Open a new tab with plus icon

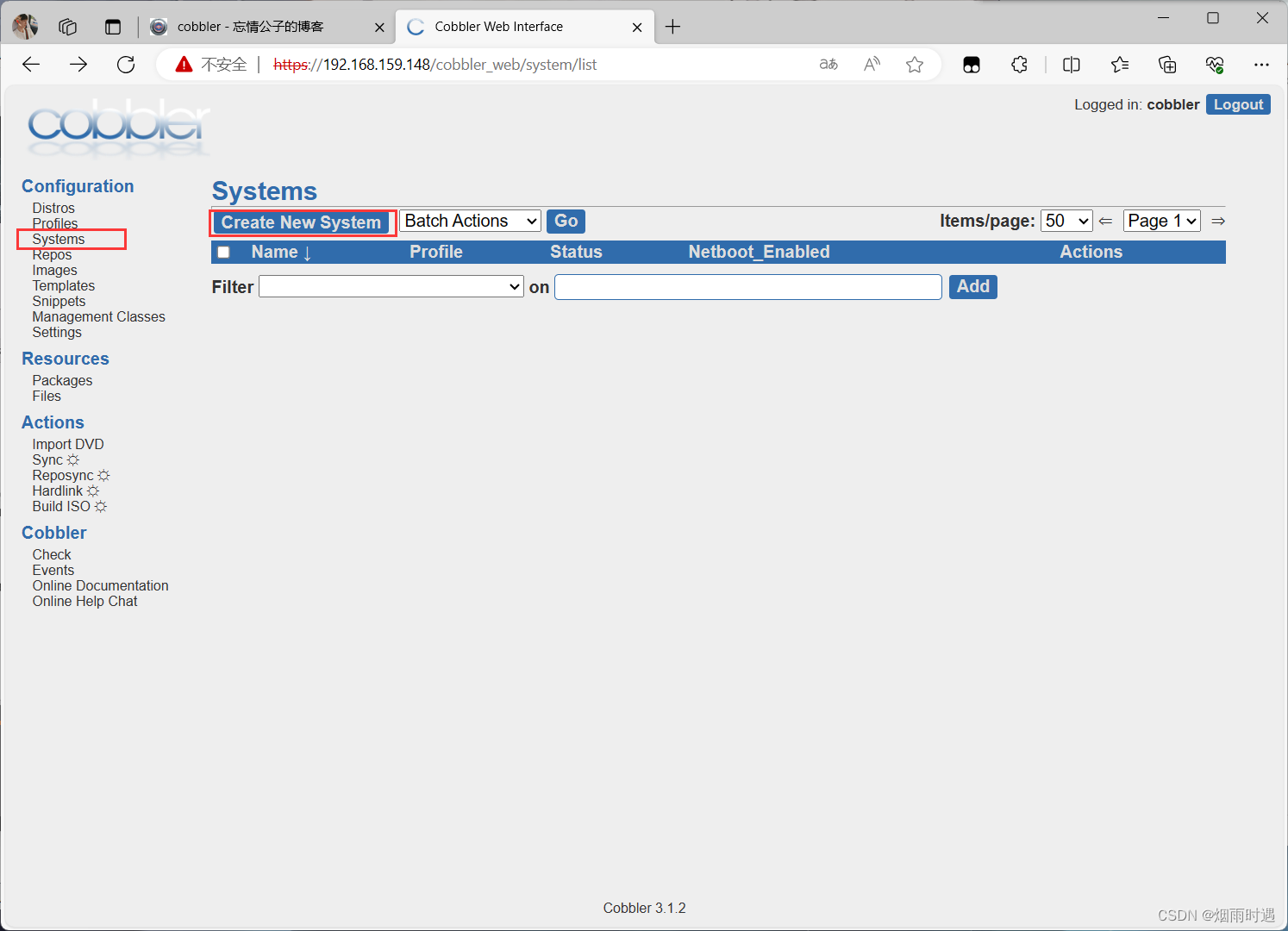(673, 27)
